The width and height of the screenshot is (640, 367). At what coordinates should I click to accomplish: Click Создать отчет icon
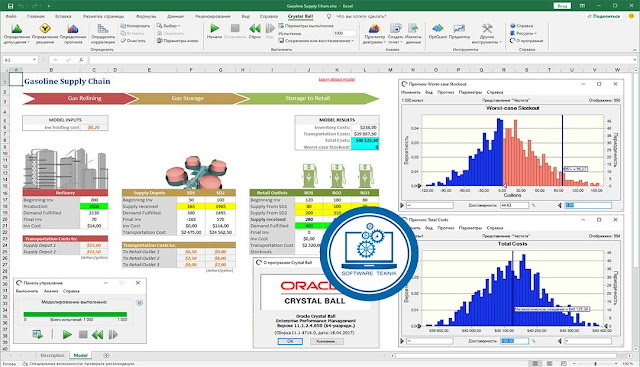click(x=395, y=28)
